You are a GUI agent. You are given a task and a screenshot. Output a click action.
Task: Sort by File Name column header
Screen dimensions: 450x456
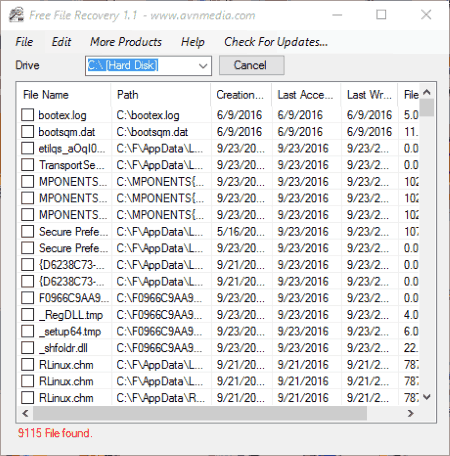pyautogui.click(x=64, y=95)
